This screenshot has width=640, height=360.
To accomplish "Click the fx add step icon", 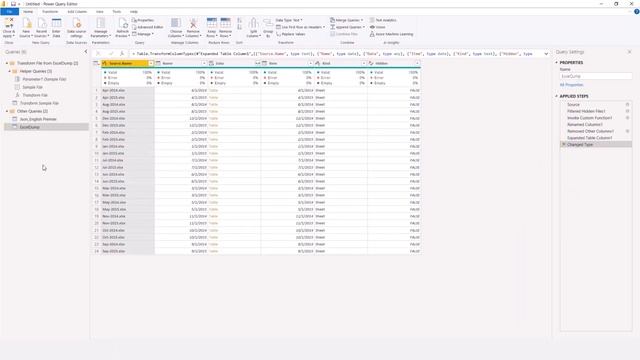I will click(x=122, y=53).
